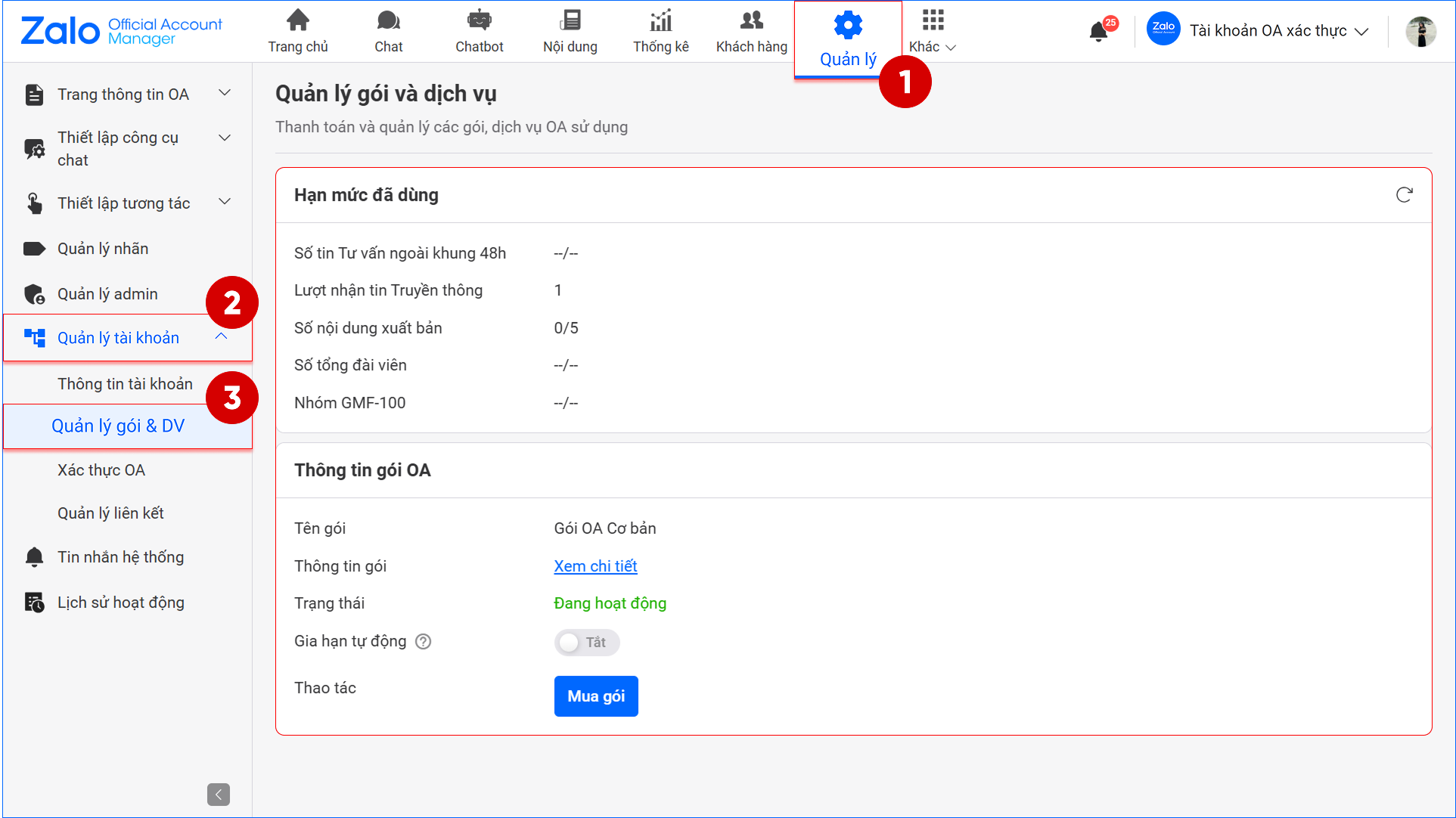Expand Trang thông tin OA section
Image resolution: width=1456 pixels, height=818 pixels.
pyautogui.click(x=225, y=93)
